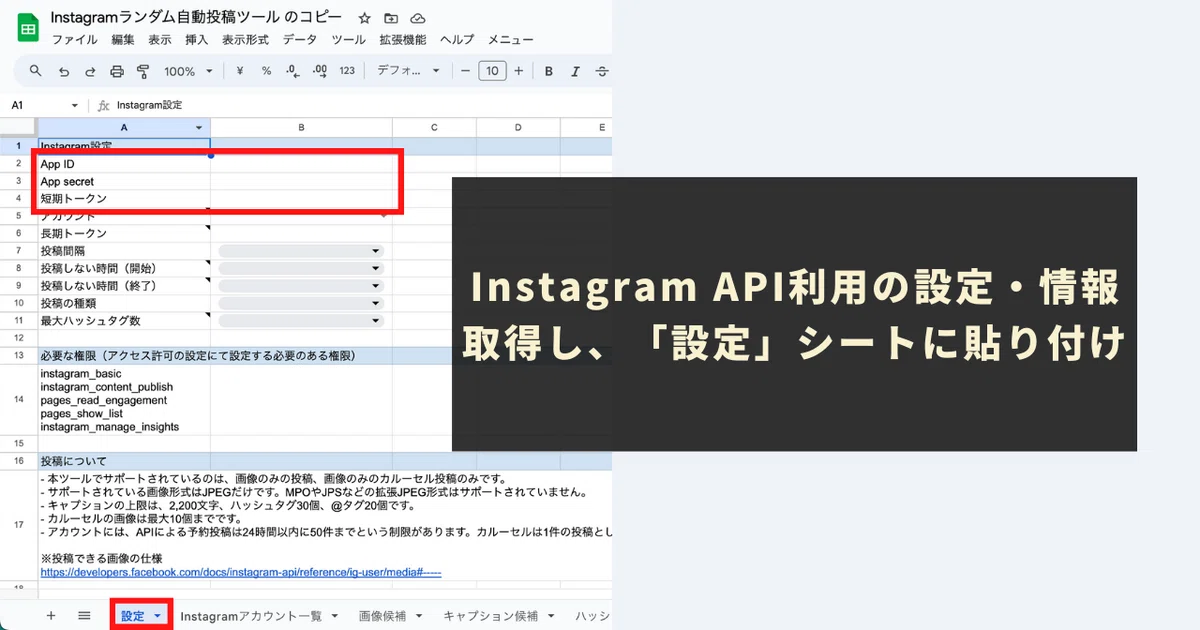Toggle strikethrough formatting
Viewport: 1200px width, 630px height.
click(x=601, y=71)
